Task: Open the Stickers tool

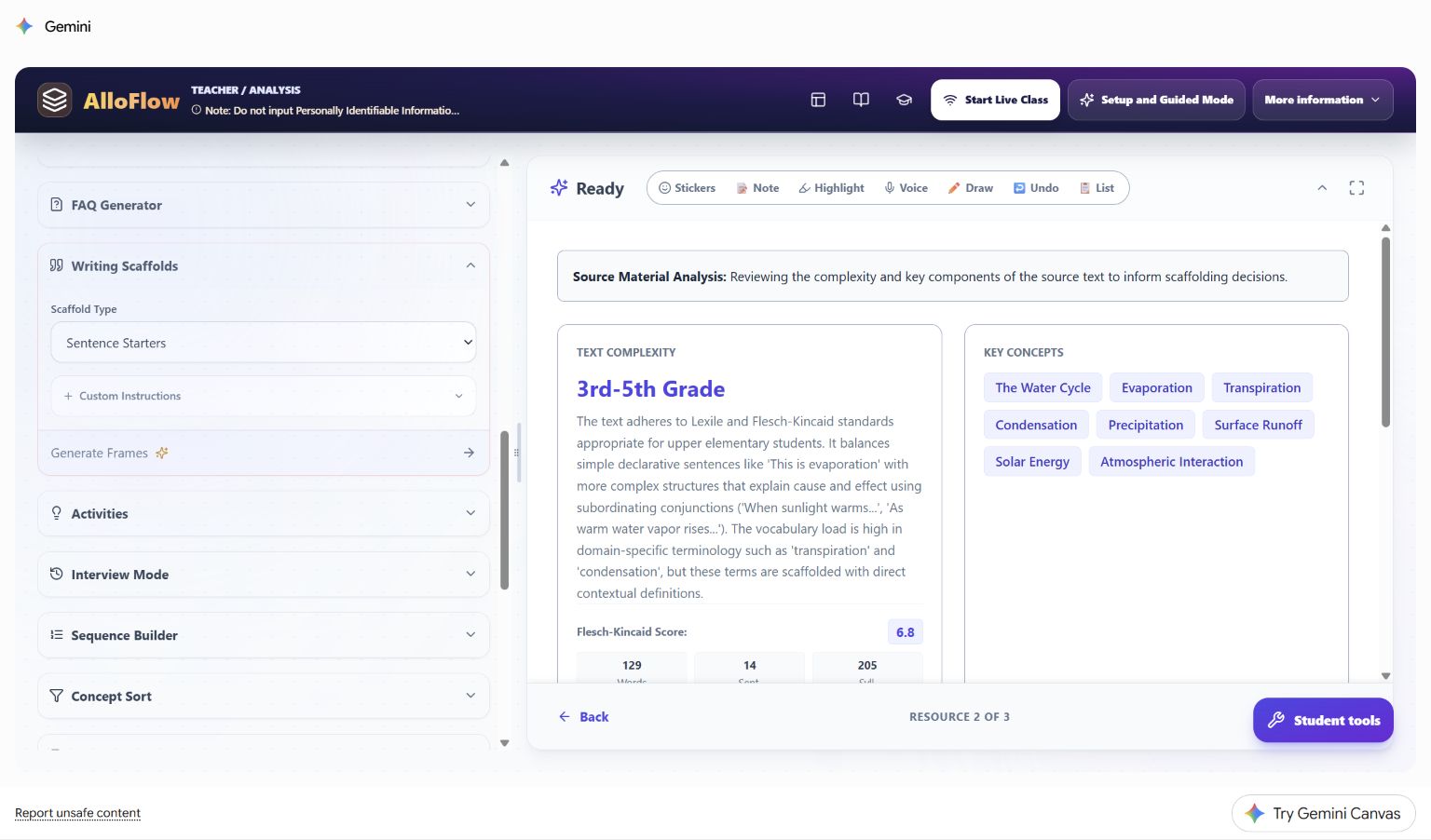Action: 688,188
